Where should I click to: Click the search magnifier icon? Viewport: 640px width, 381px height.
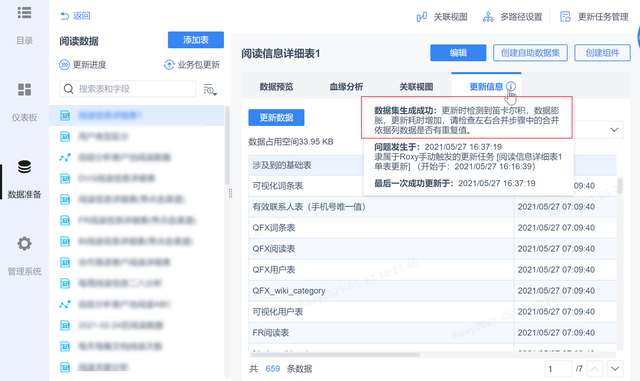69,89
